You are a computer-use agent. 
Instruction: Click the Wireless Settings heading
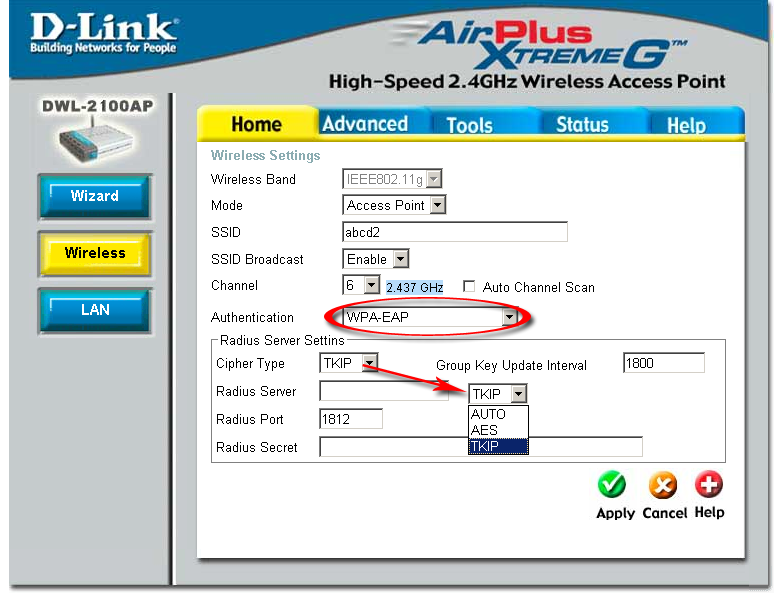pos(265,155)
